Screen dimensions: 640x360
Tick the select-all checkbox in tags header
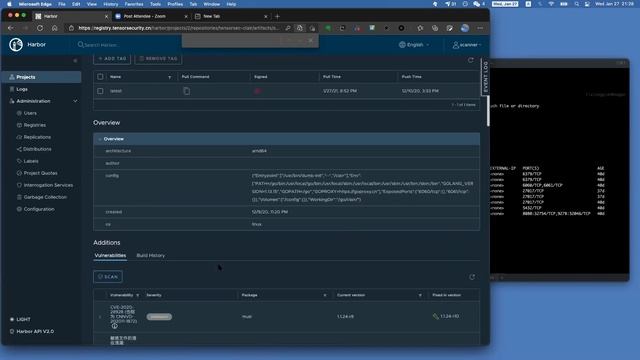click(x=100, y=77)
